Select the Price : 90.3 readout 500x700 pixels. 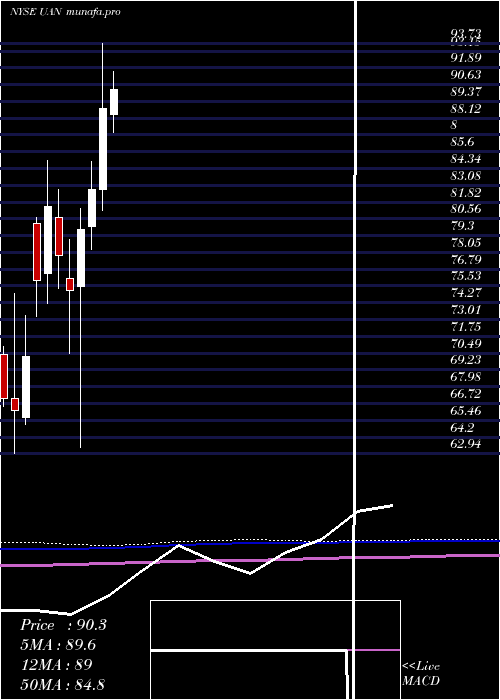(x=63, y=625)
